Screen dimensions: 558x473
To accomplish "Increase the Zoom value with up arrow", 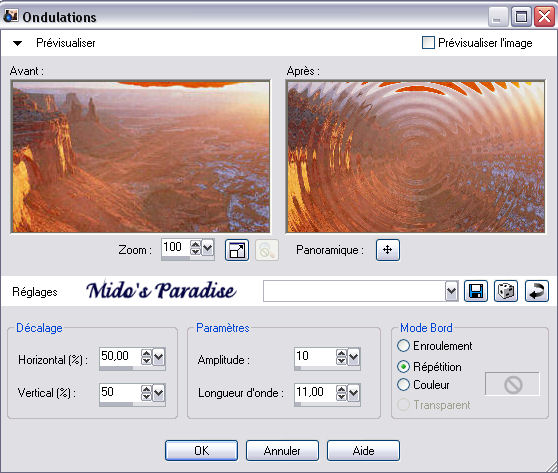I will 195,244.
